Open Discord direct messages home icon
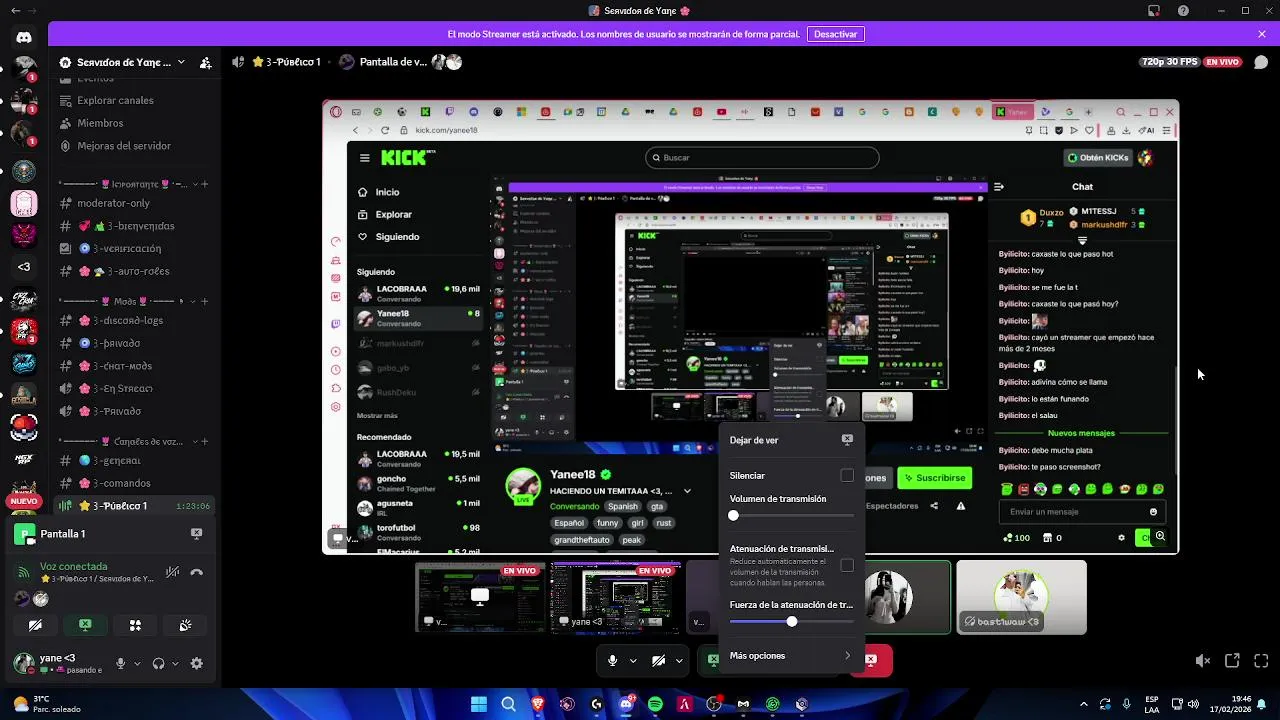Screen dimensions: 1280x720 click(x=24, y=37)
